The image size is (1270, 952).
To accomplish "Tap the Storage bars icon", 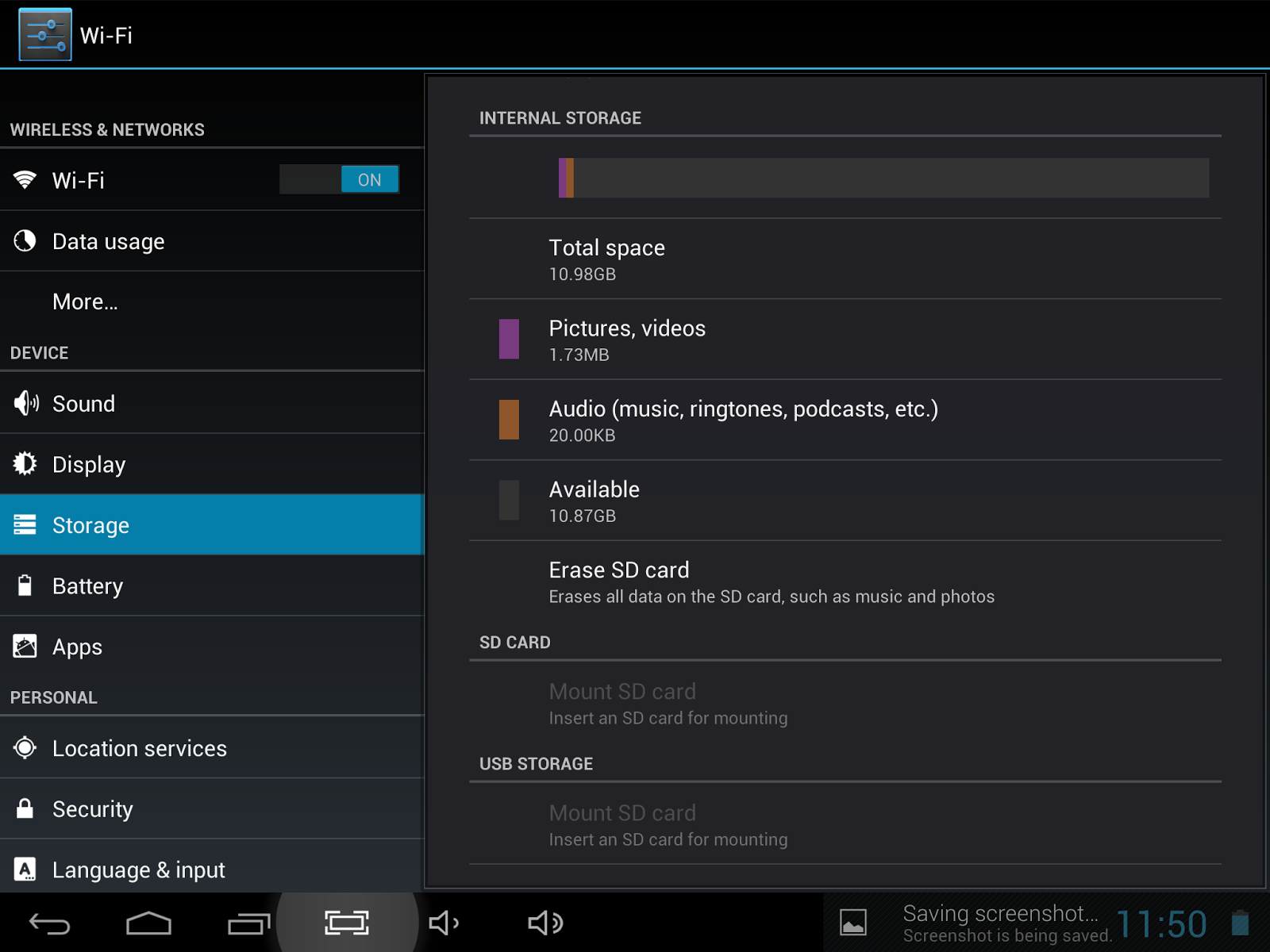I will click(25, 524).
